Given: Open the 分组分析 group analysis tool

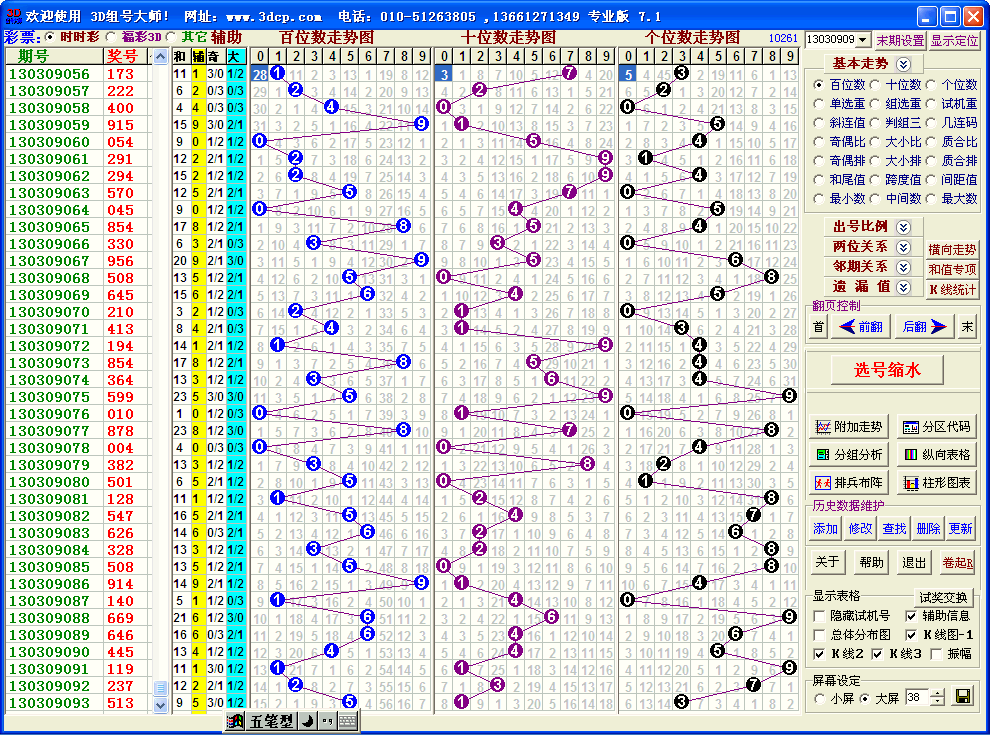Looking at the screenshot, I should [849, 455].
